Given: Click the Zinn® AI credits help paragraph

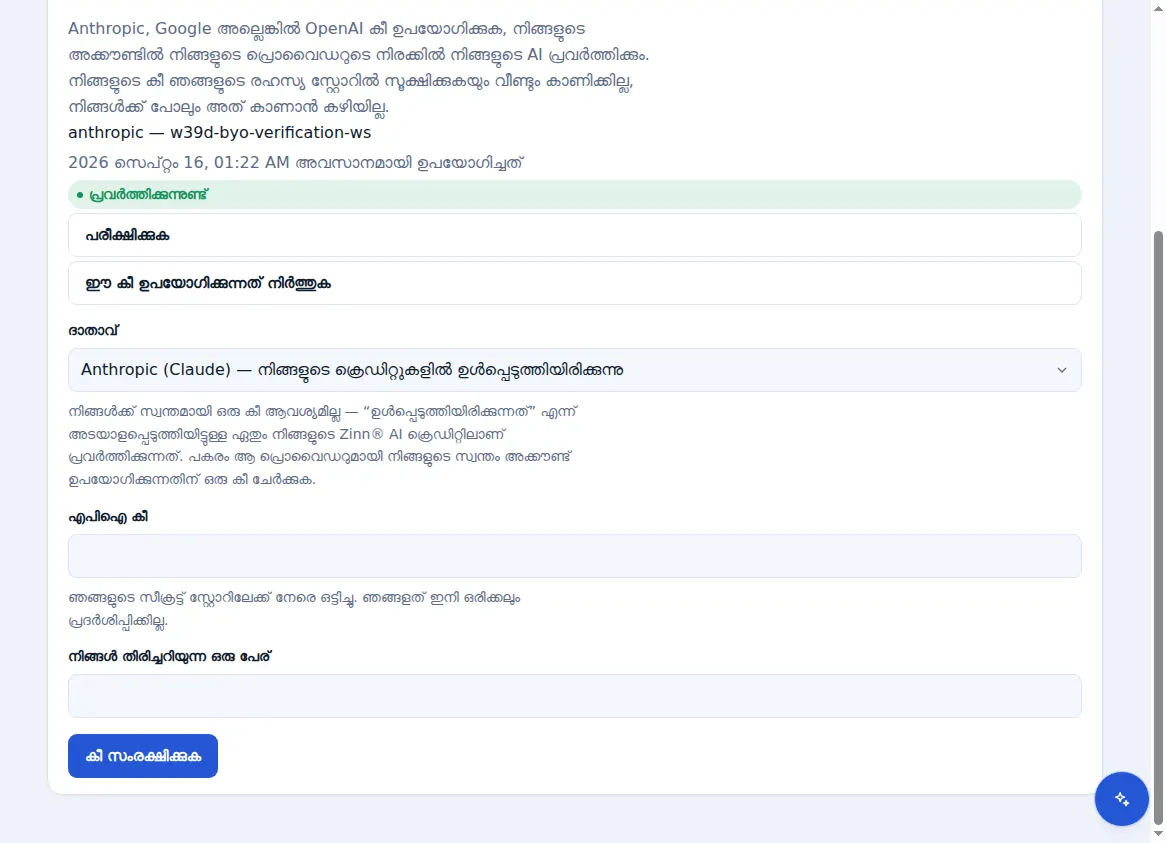Looking at the screenshot, I should point(323,445).
